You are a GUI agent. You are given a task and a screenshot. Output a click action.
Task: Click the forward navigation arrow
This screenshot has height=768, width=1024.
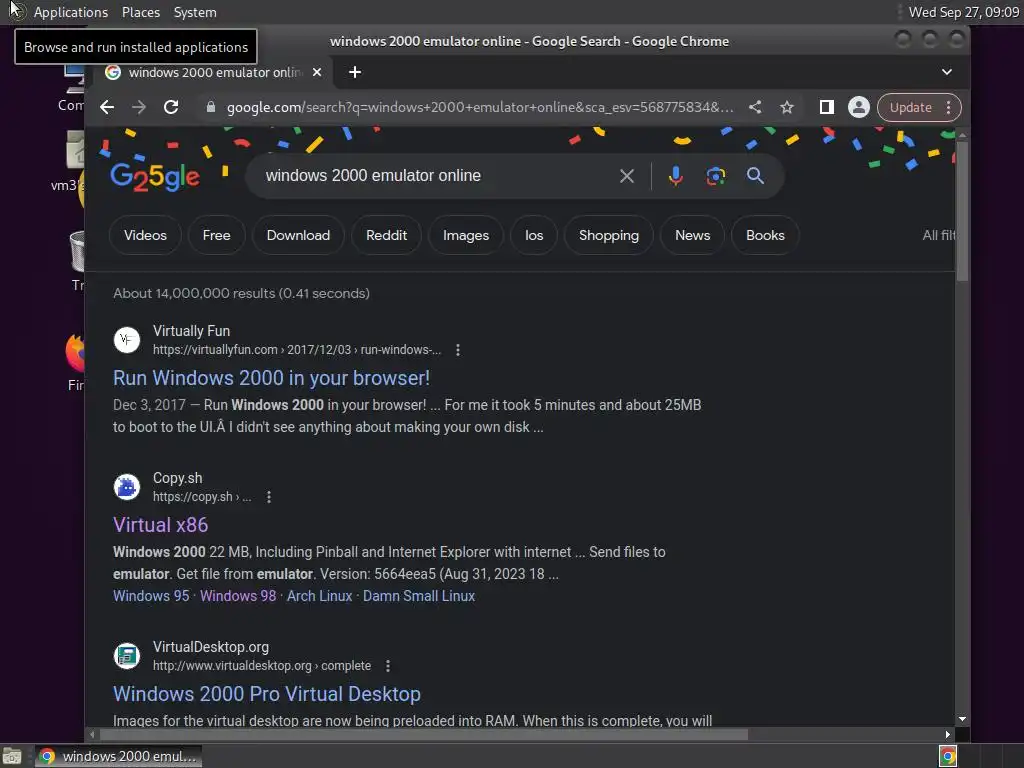coord(138,107)
